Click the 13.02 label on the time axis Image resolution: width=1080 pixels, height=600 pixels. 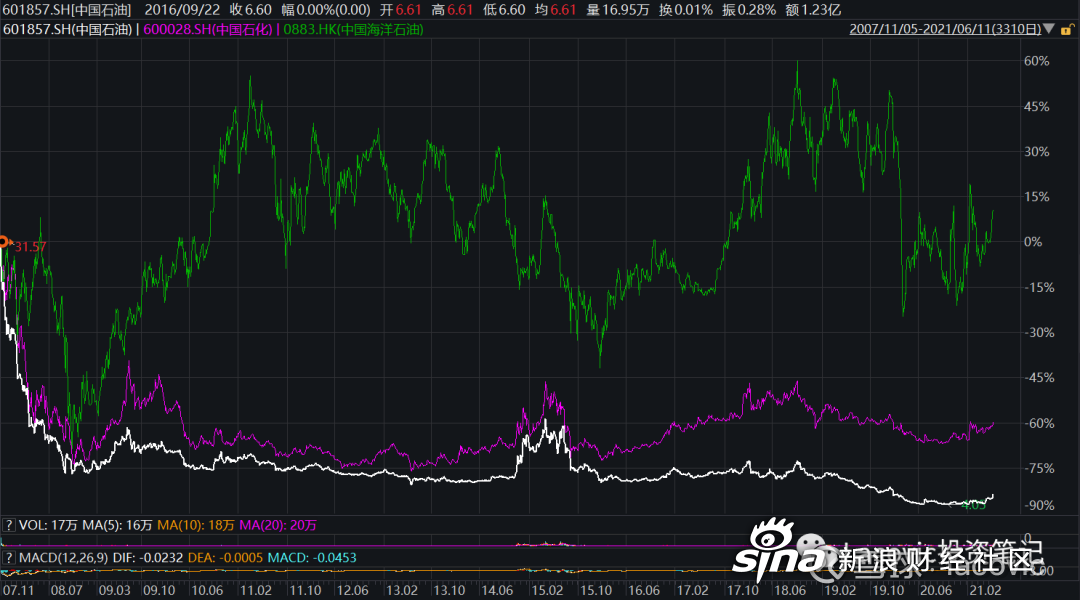point(402,590)
